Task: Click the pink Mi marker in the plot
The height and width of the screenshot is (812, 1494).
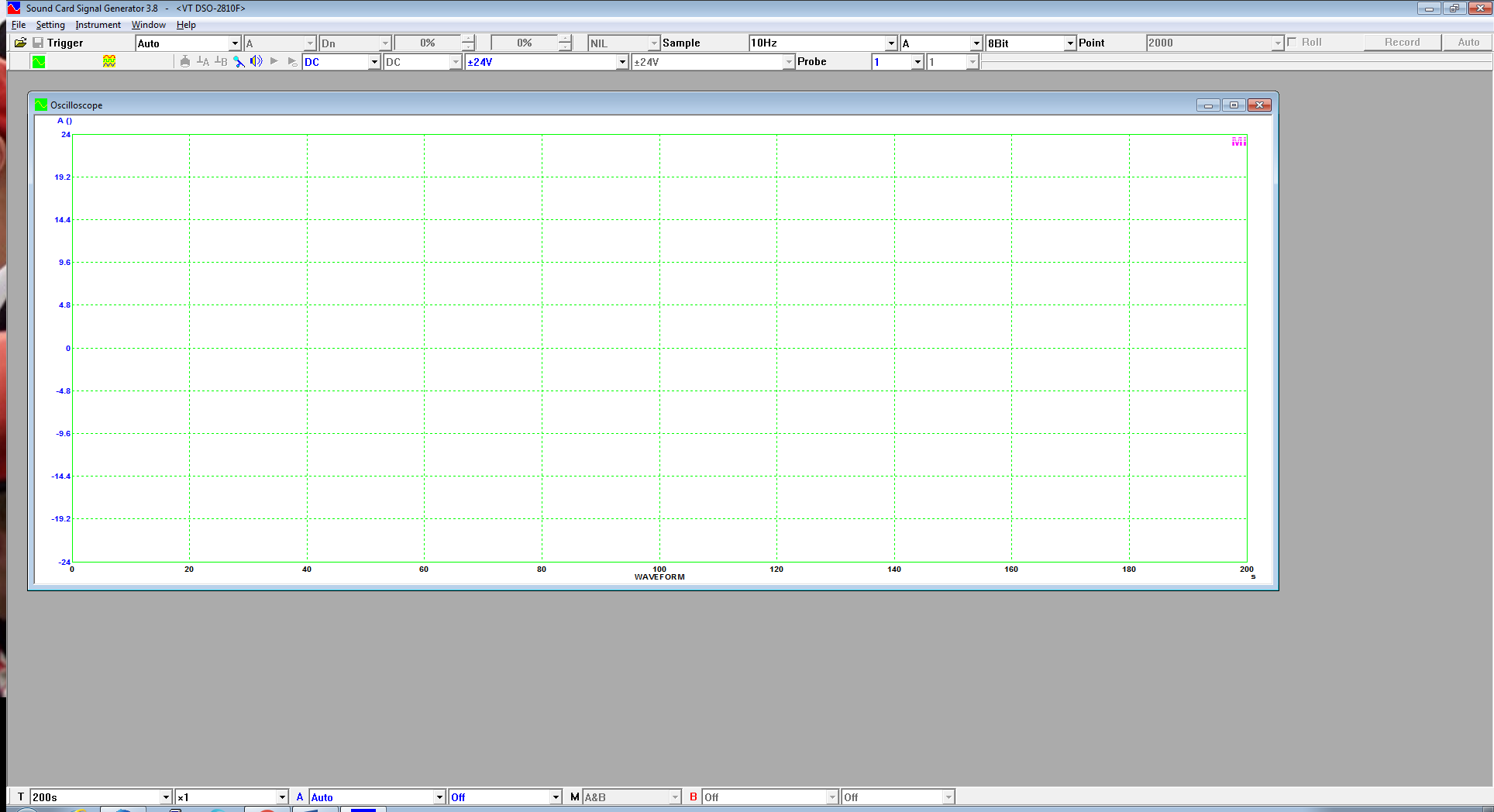Action: pos(1239,141)
